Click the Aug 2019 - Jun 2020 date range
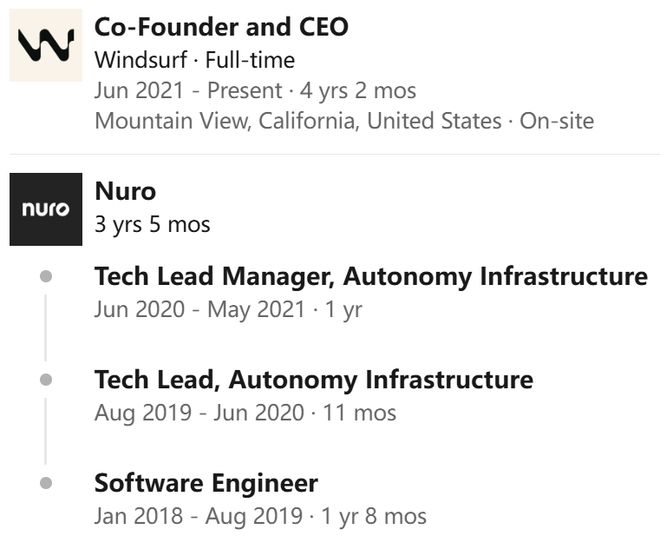660x536 pixels. [245, 413]
